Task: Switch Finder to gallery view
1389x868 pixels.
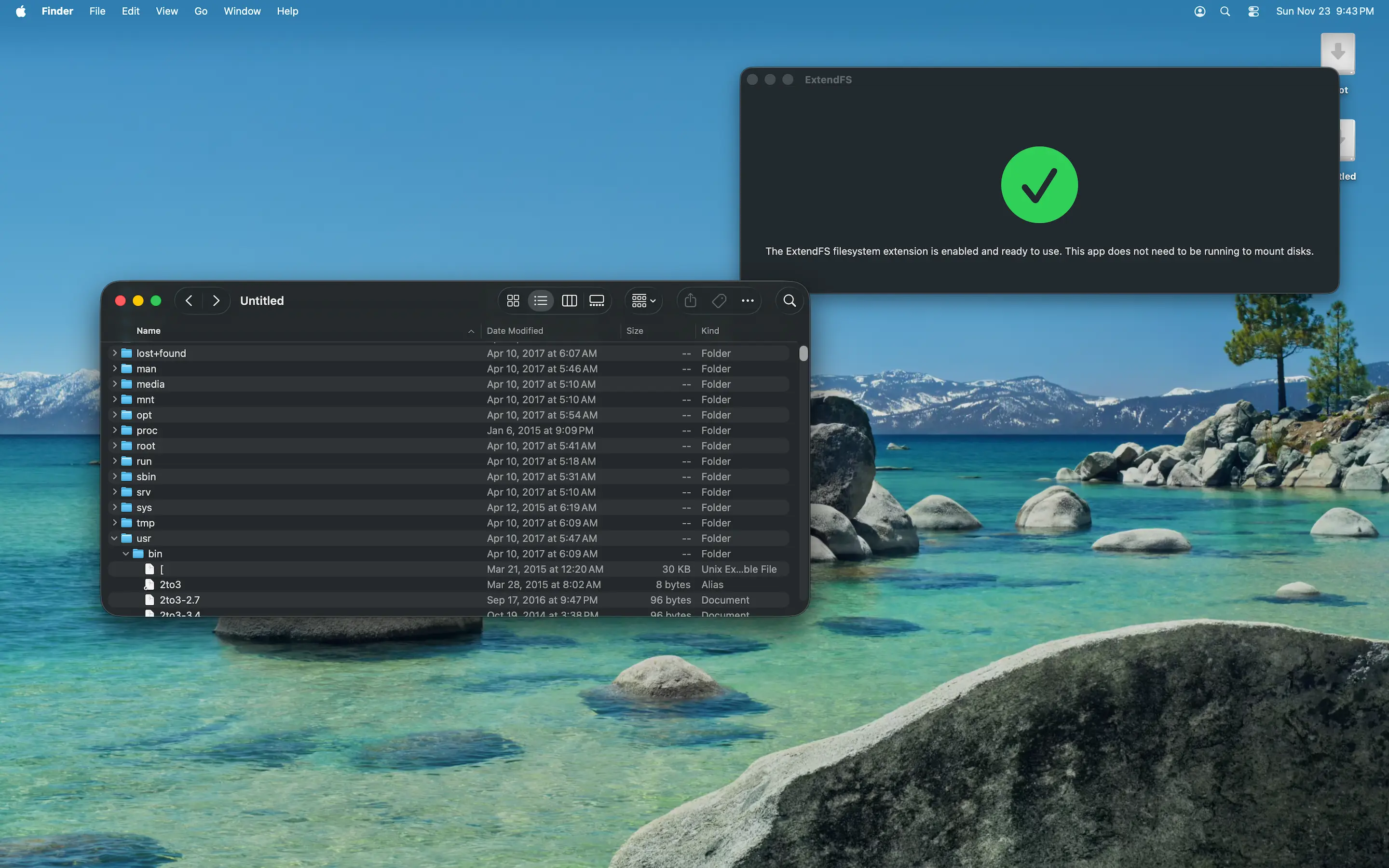Action: coord(596,300)
